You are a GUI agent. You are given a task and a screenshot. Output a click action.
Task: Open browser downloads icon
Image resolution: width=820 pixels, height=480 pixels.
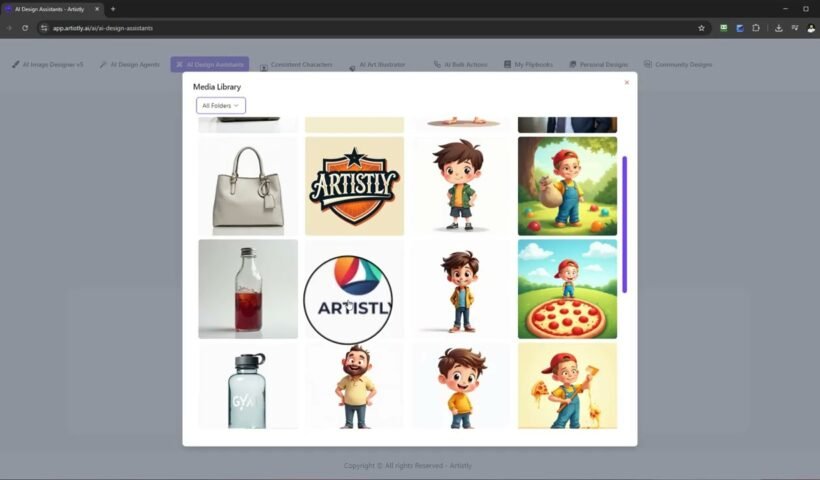(779, 28)
